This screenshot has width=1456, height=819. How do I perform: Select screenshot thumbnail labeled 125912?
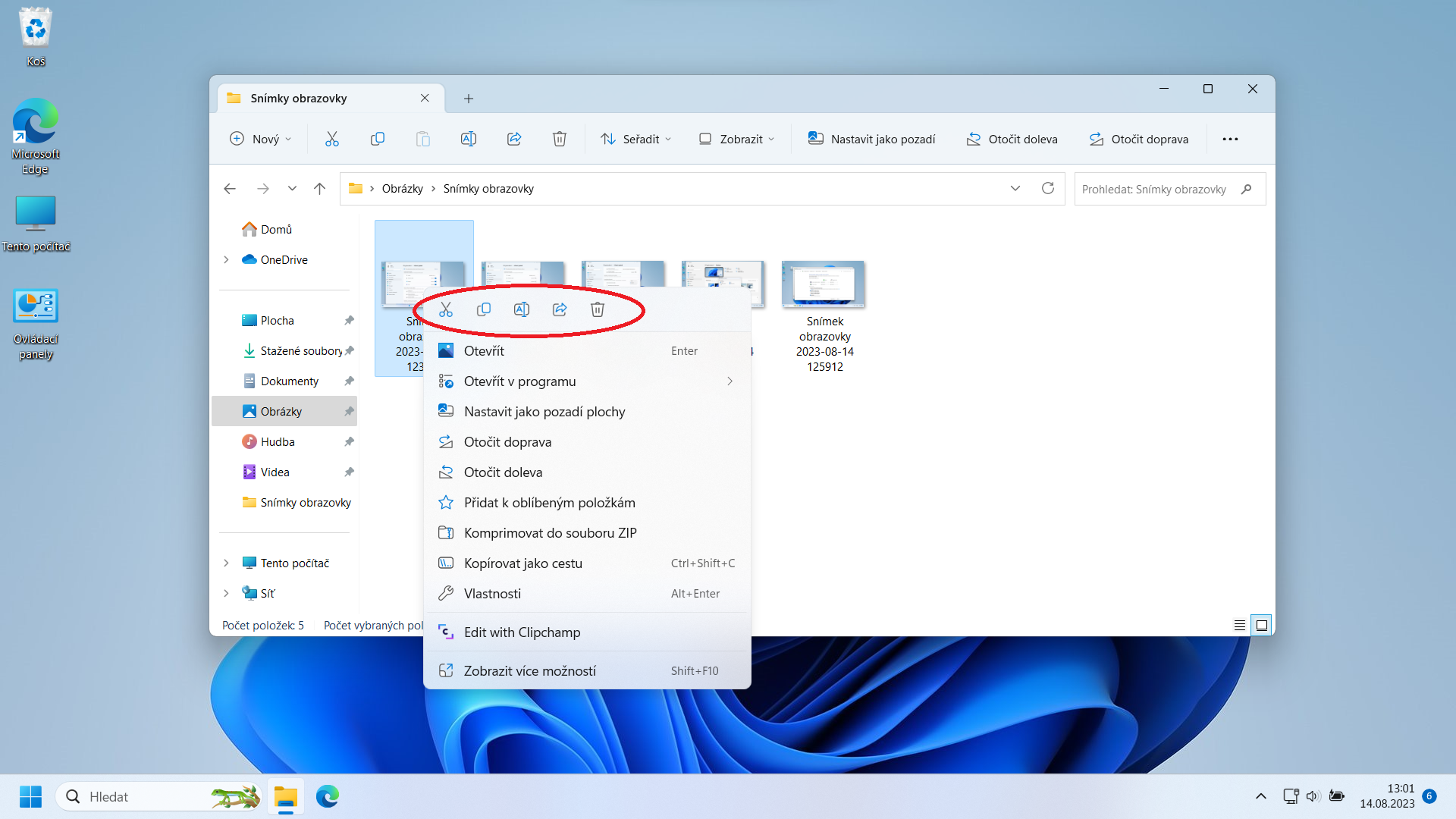click(x=824, y=284)
